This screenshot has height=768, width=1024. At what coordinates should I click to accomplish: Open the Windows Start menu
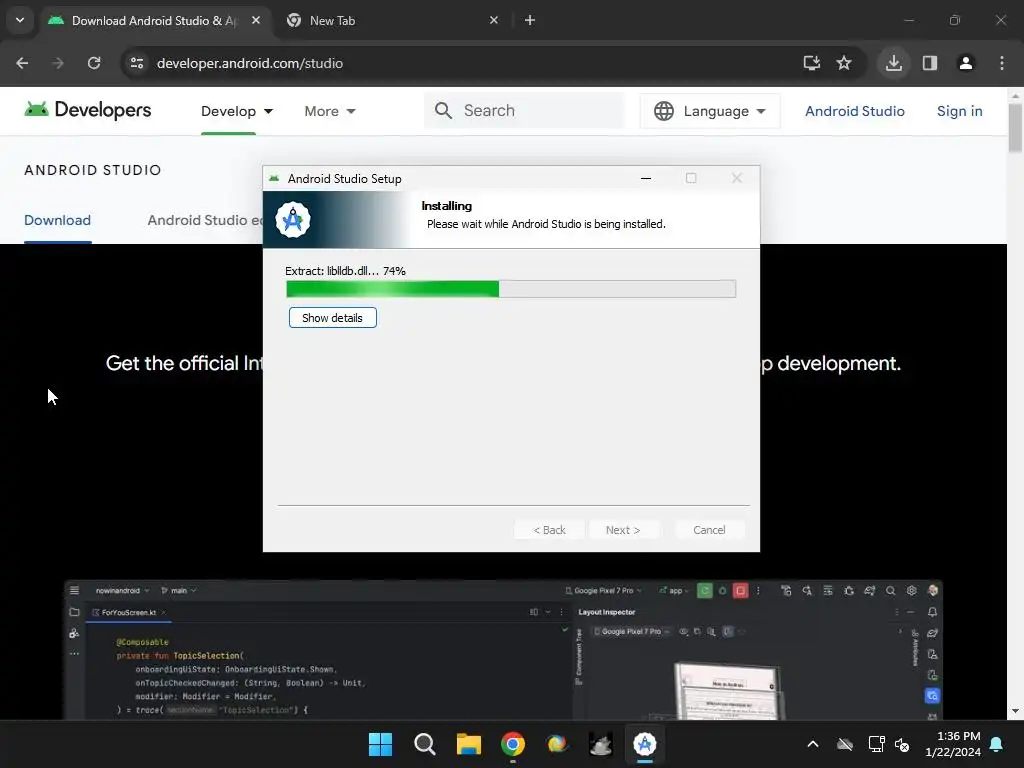click(380, 744)
